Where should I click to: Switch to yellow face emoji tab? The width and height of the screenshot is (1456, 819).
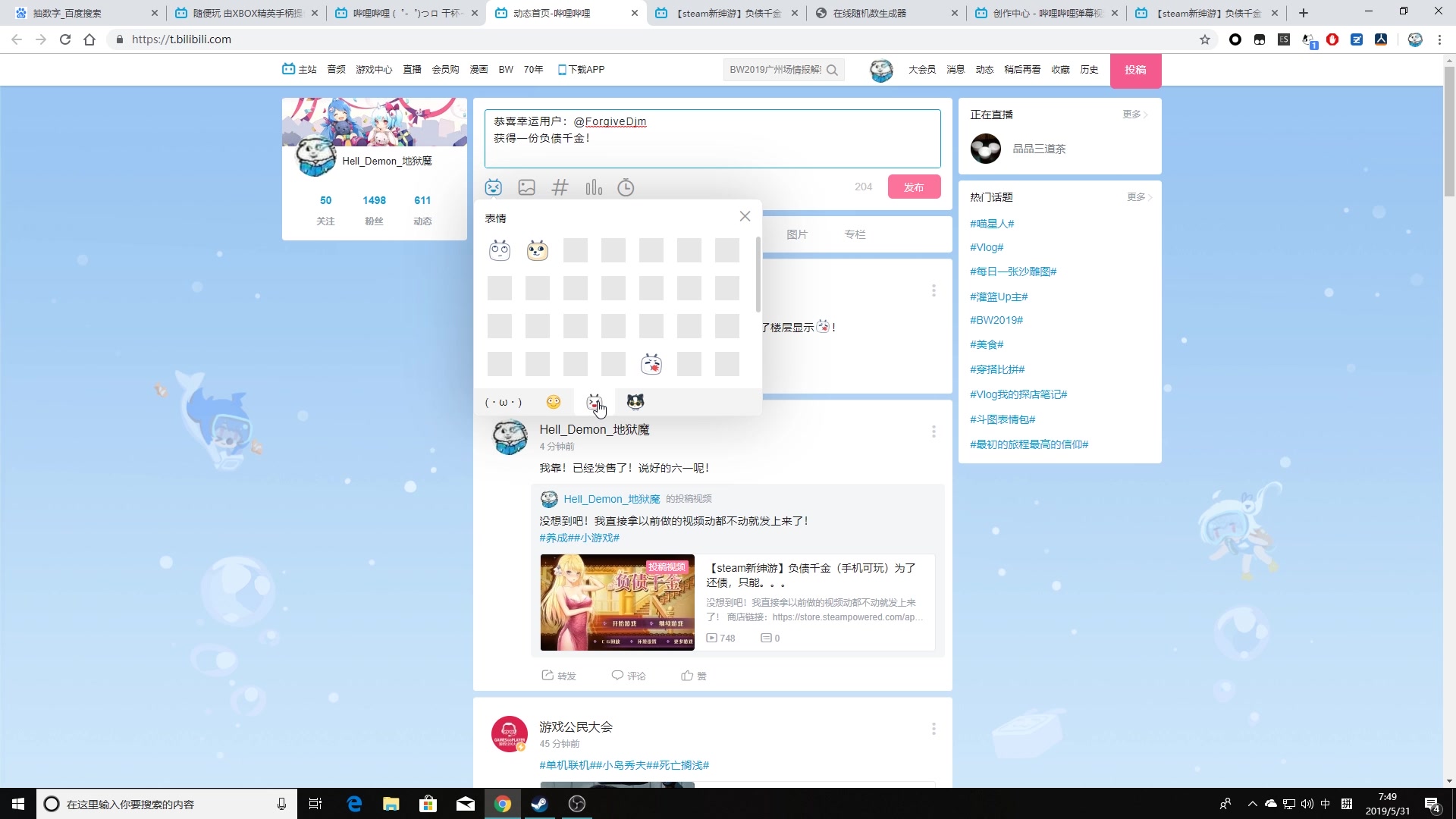554,402
